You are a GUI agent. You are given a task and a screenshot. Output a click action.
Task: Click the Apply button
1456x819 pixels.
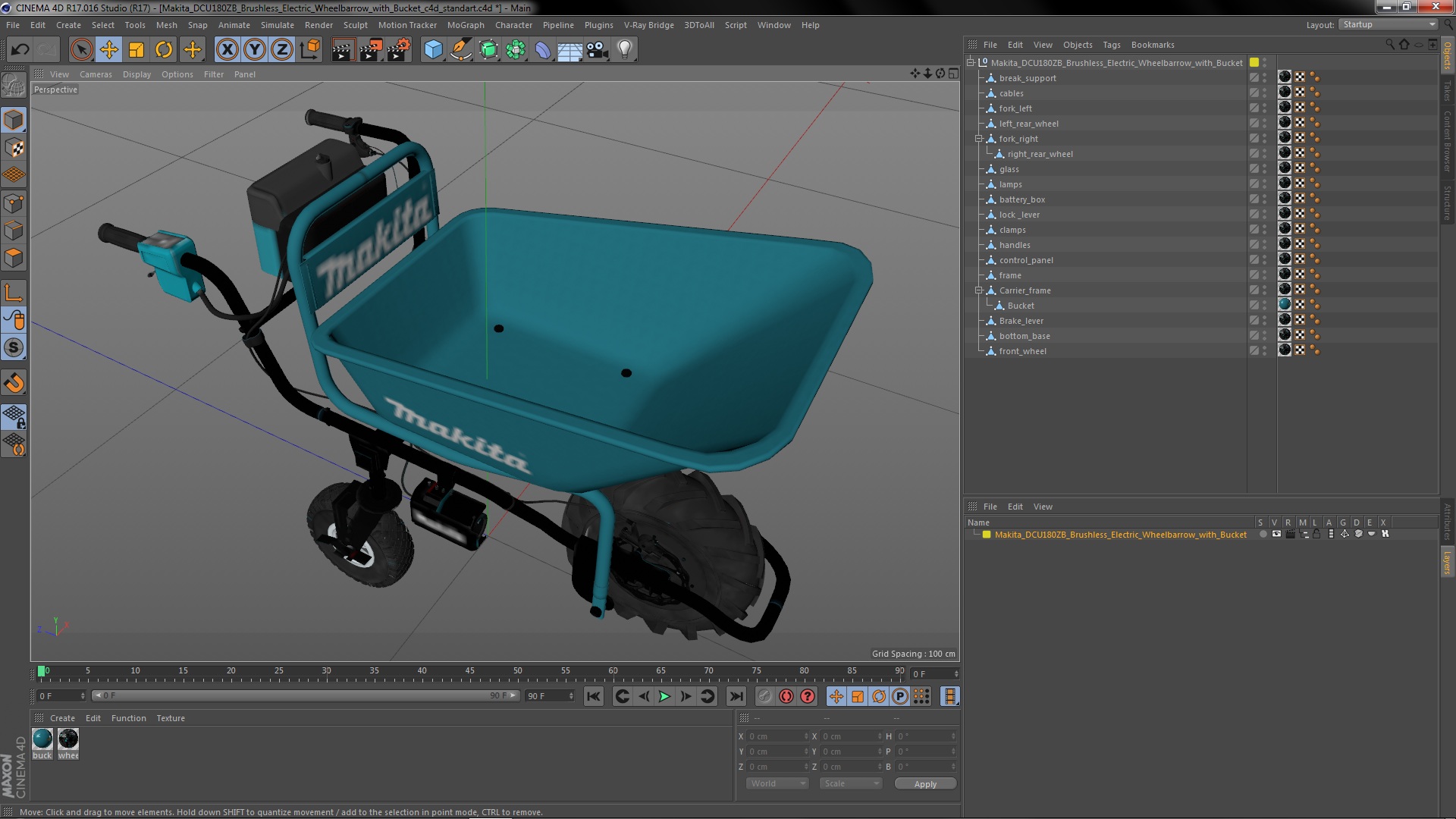[925, 784]
